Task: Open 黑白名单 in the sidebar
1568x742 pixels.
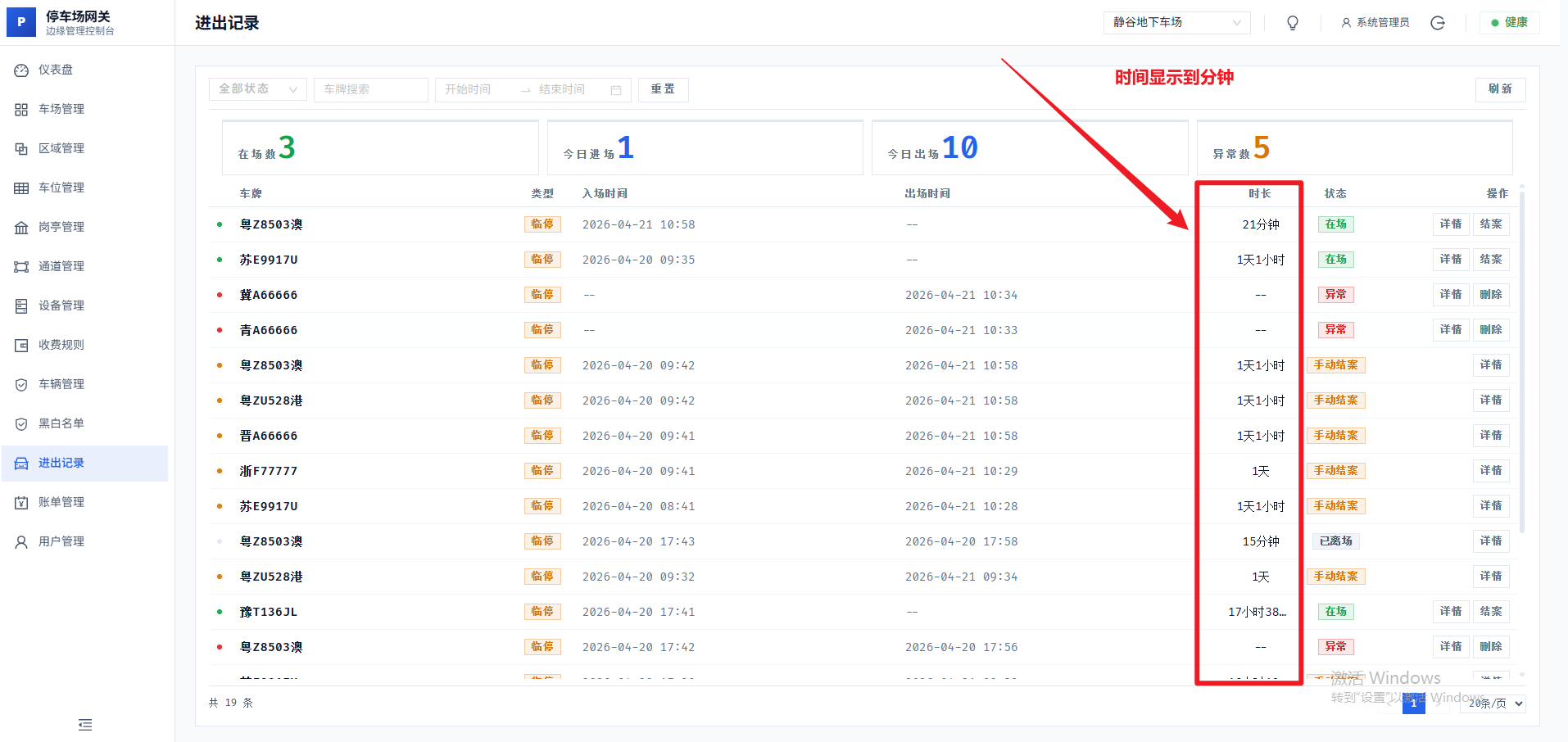Action: point(61,424)
